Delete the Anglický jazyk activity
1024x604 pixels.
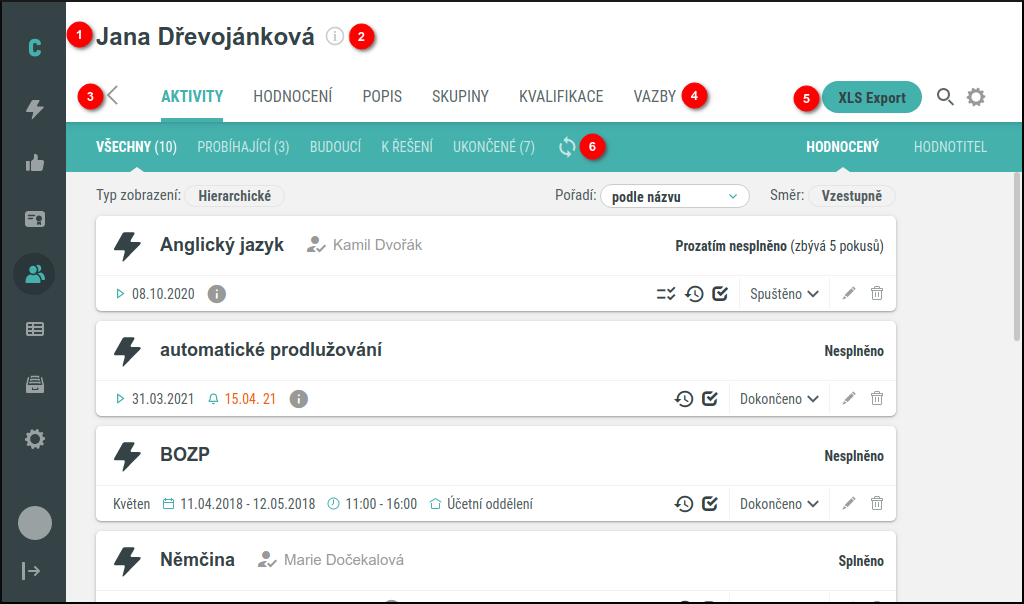coord(877,294)
